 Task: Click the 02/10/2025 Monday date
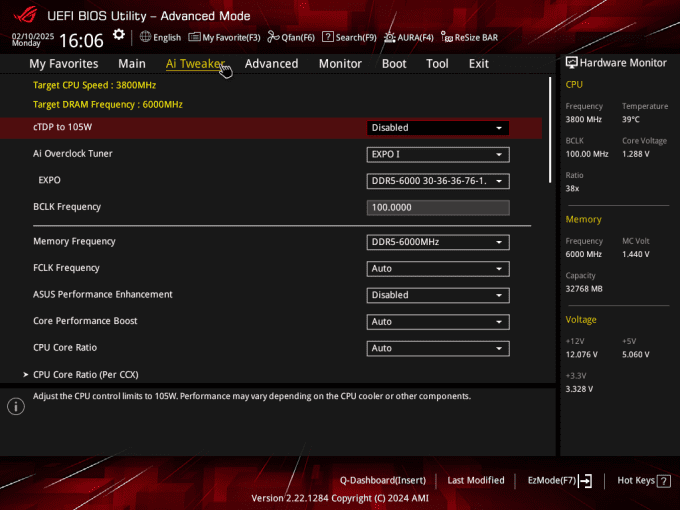pyautogui.click(x=33, y=39)
